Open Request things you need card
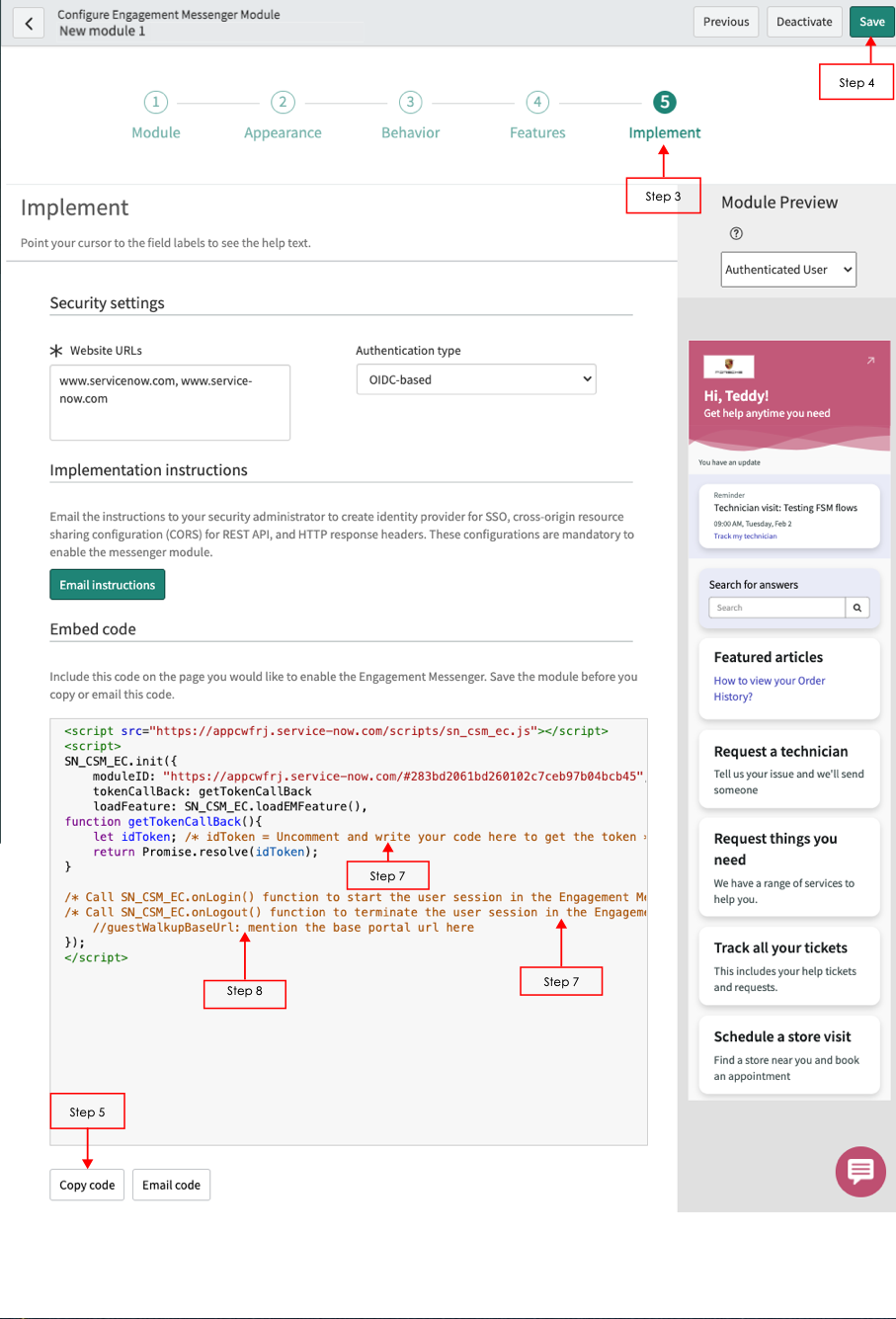896x1319 pixels. coord(789,868)
